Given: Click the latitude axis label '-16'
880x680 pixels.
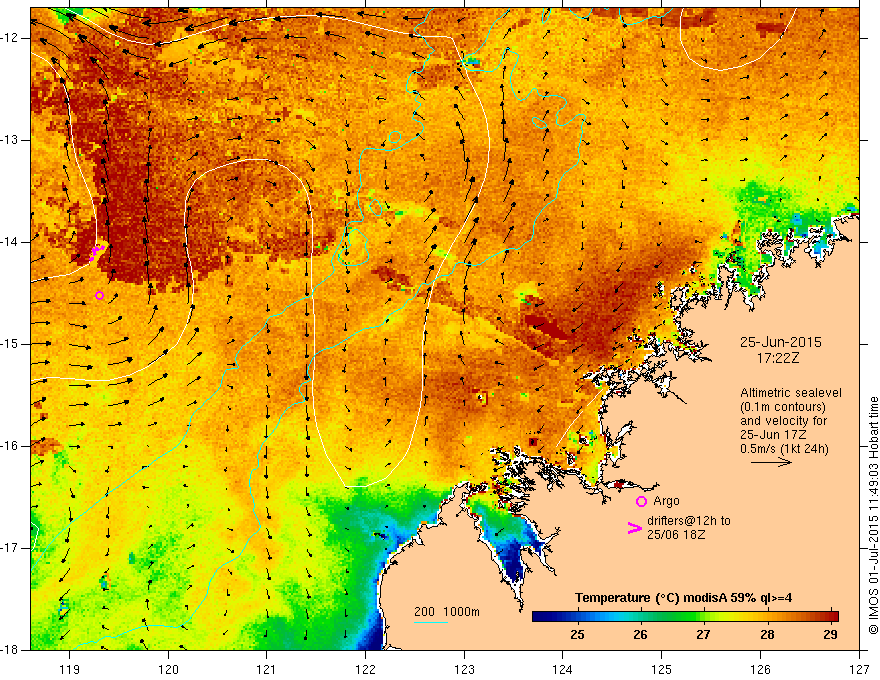Looking at the screenshot, I should click(x=10, y=446).
